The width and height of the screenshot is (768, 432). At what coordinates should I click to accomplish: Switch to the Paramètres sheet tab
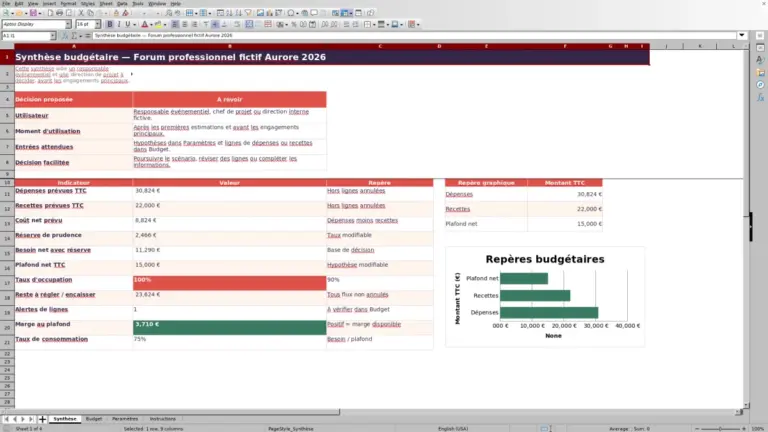coord(125,419)
